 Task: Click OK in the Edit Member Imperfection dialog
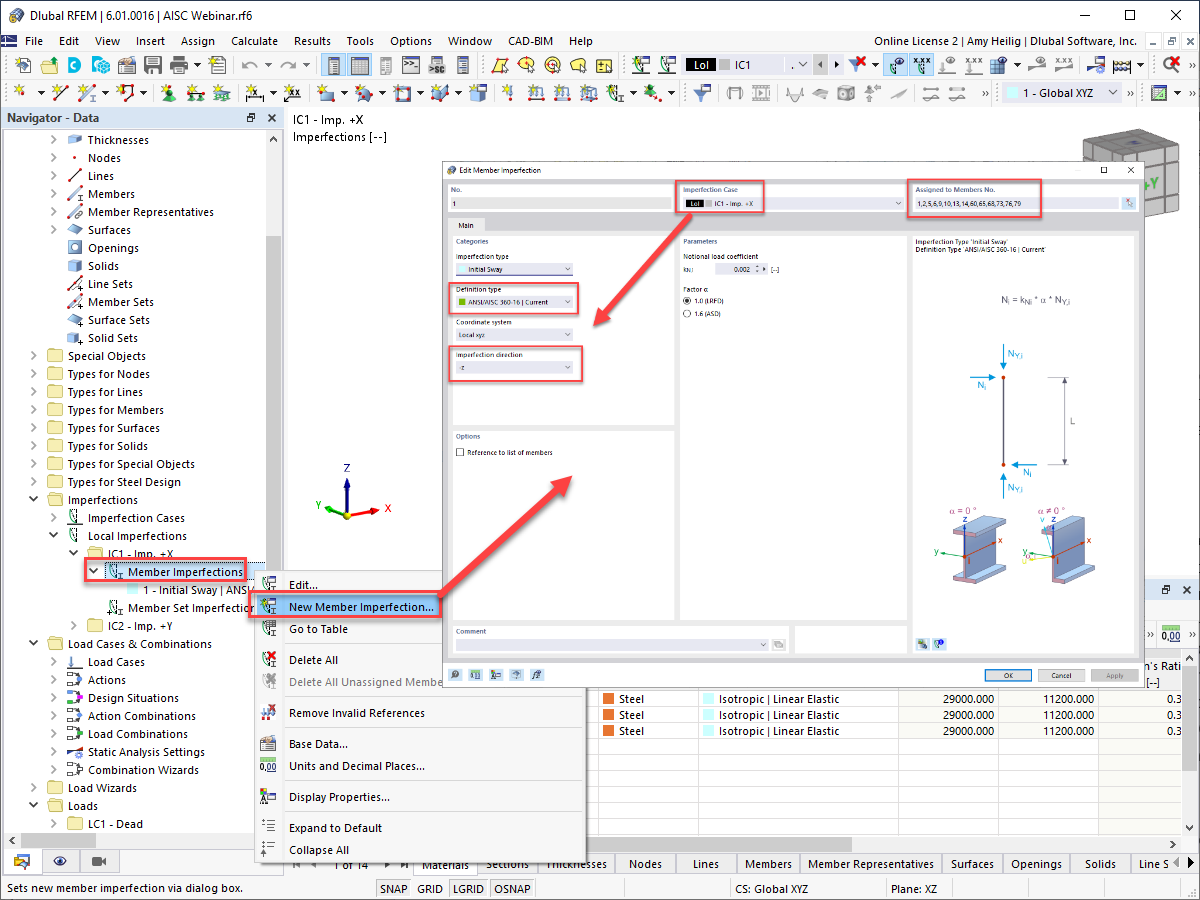(1008, 675)
